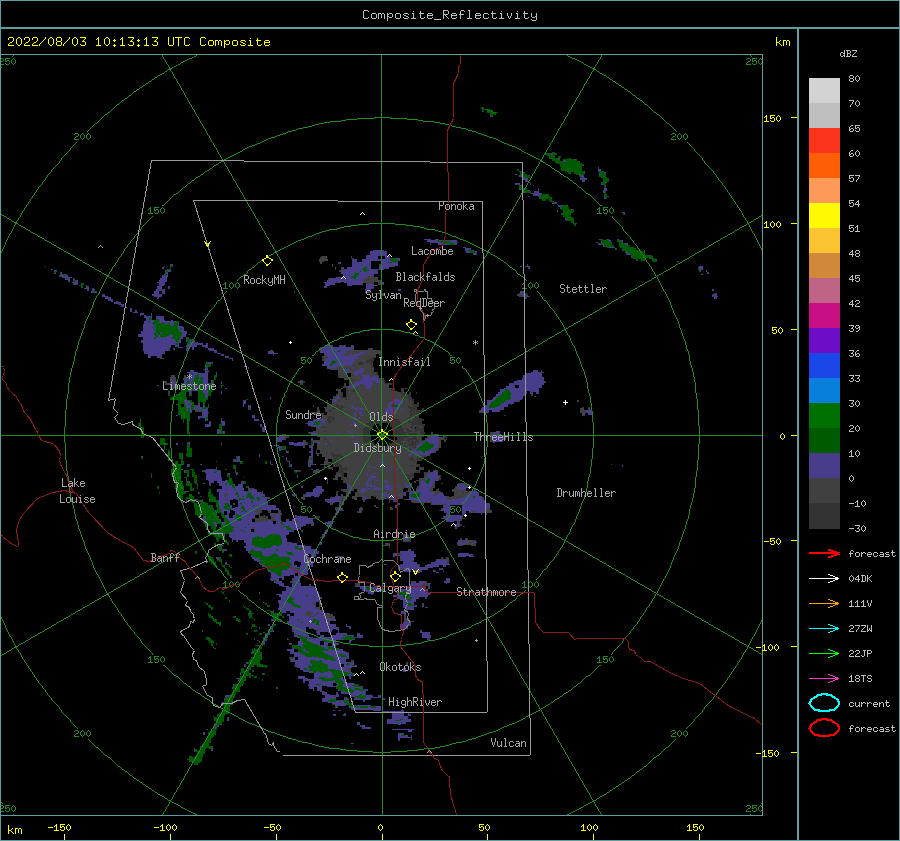Click the Sylvan label

click(383, 295)
